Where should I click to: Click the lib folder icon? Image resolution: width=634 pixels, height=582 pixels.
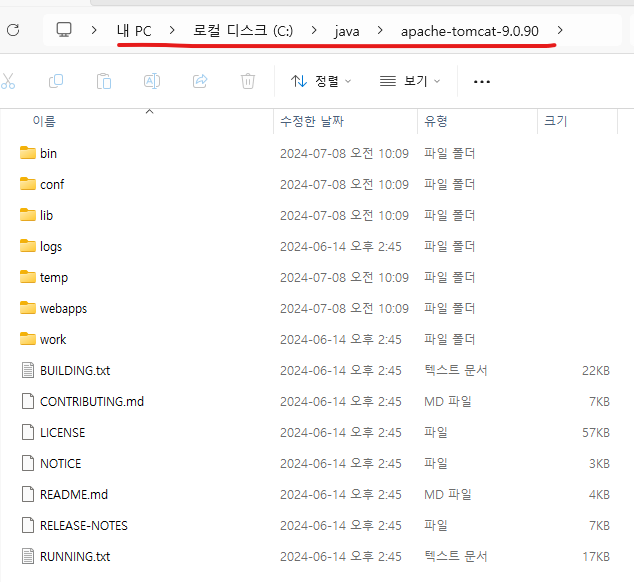click(28, 215)
